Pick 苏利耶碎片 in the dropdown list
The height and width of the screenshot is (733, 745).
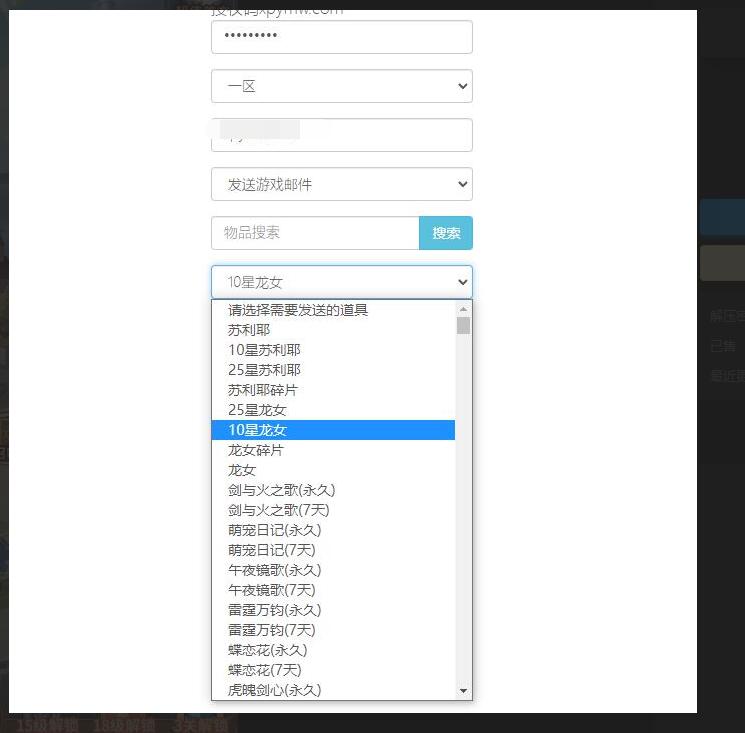(262, 390)
